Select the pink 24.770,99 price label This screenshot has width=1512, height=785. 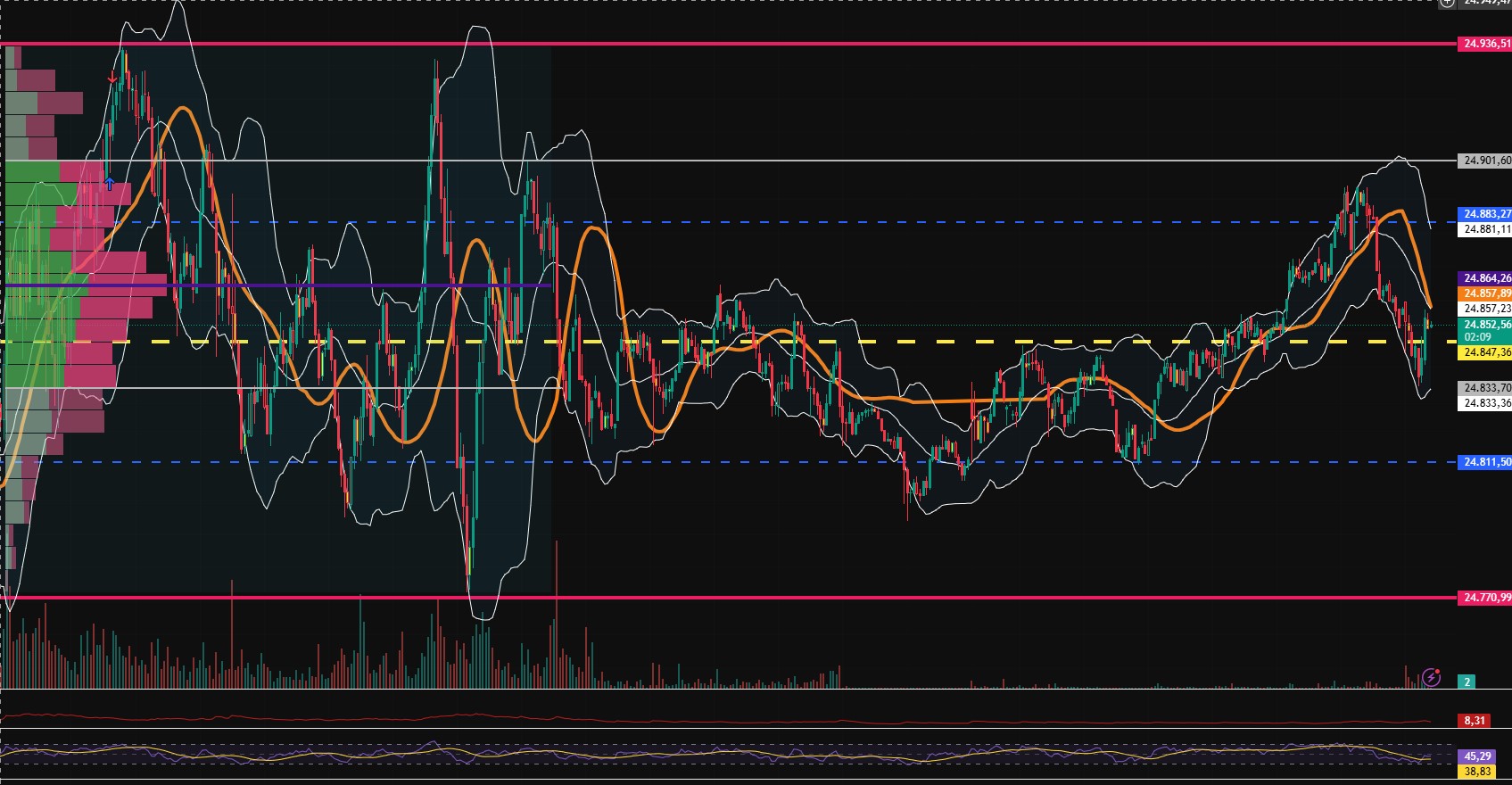tap(1484, 598)
